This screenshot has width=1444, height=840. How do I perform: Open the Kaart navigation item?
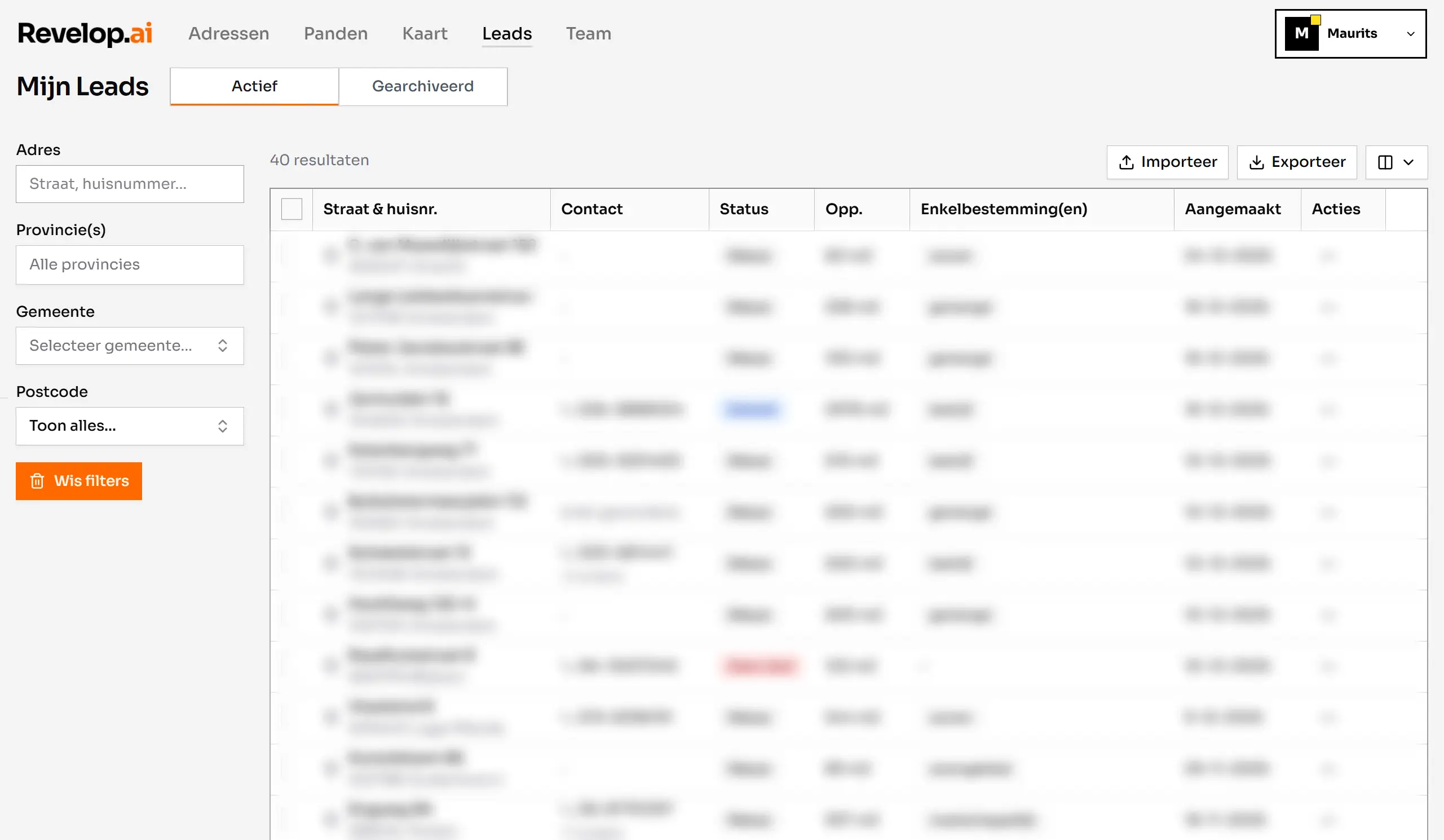pyautogui.click(x=425, y=33)
